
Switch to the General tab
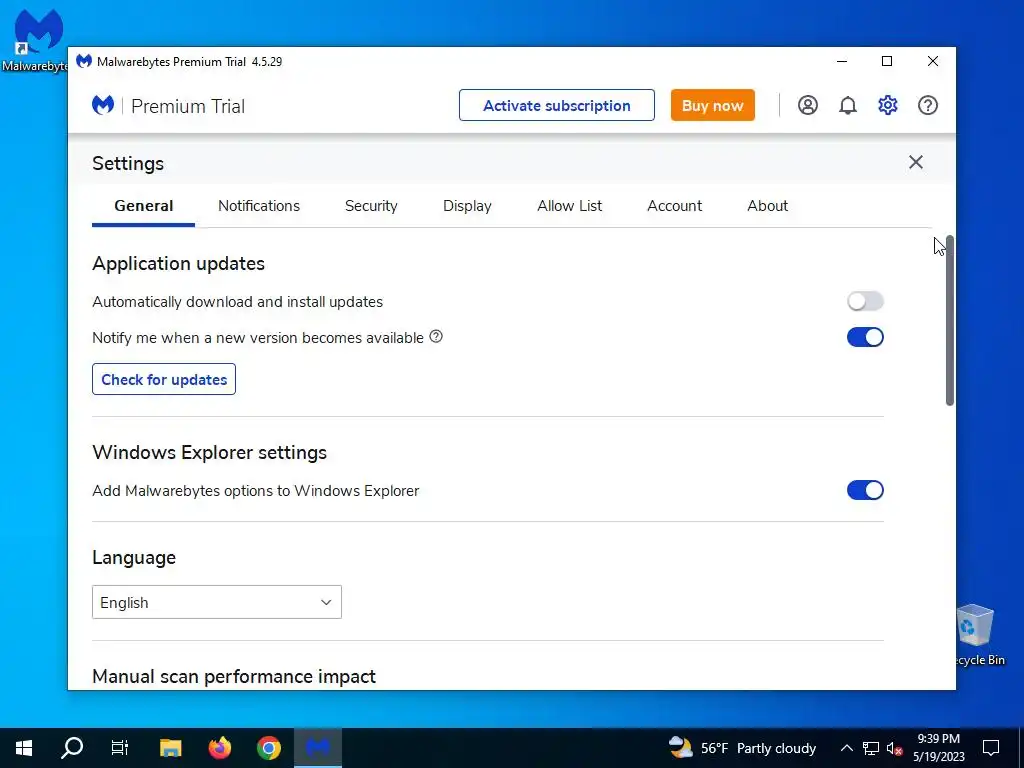(144, 206)
